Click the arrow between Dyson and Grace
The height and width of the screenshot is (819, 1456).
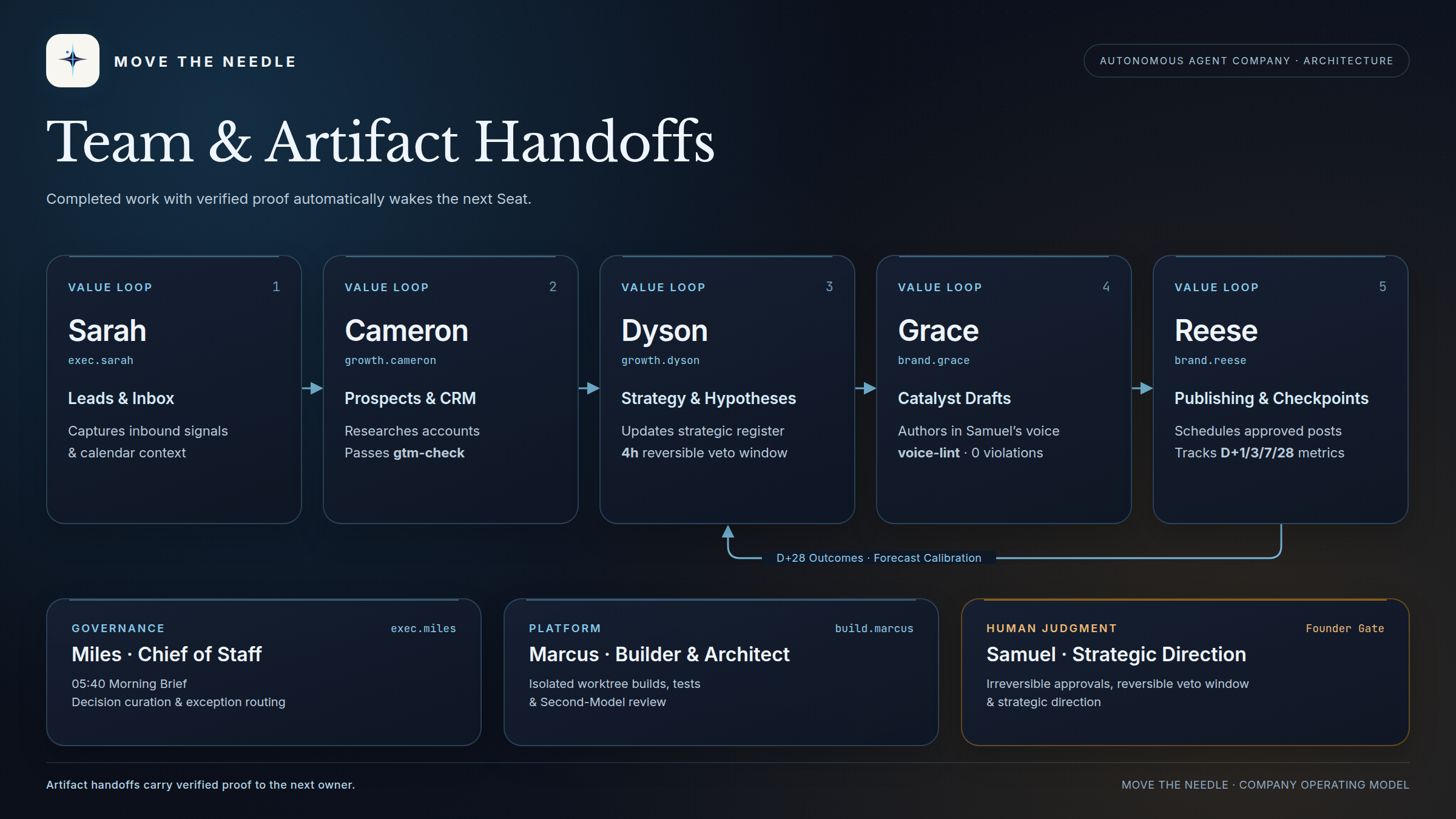[x=866, y=388]
